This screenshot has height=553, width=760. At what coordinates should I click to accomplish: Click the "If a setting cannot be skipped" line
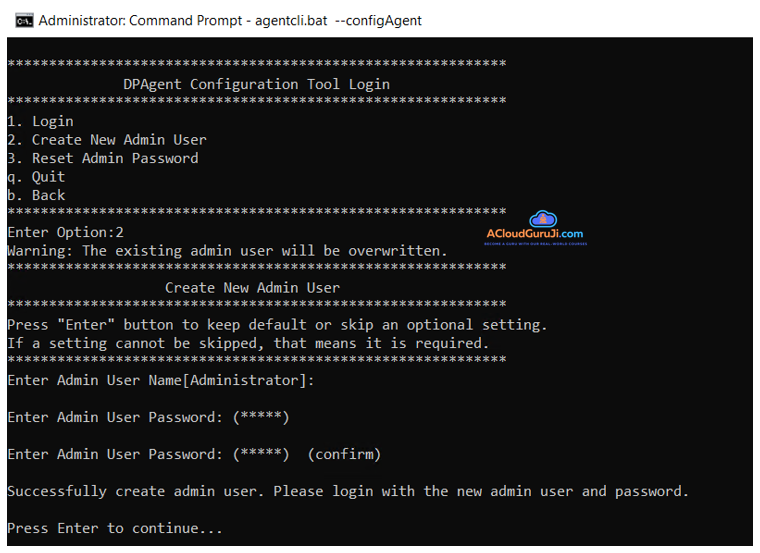[248, 343]
